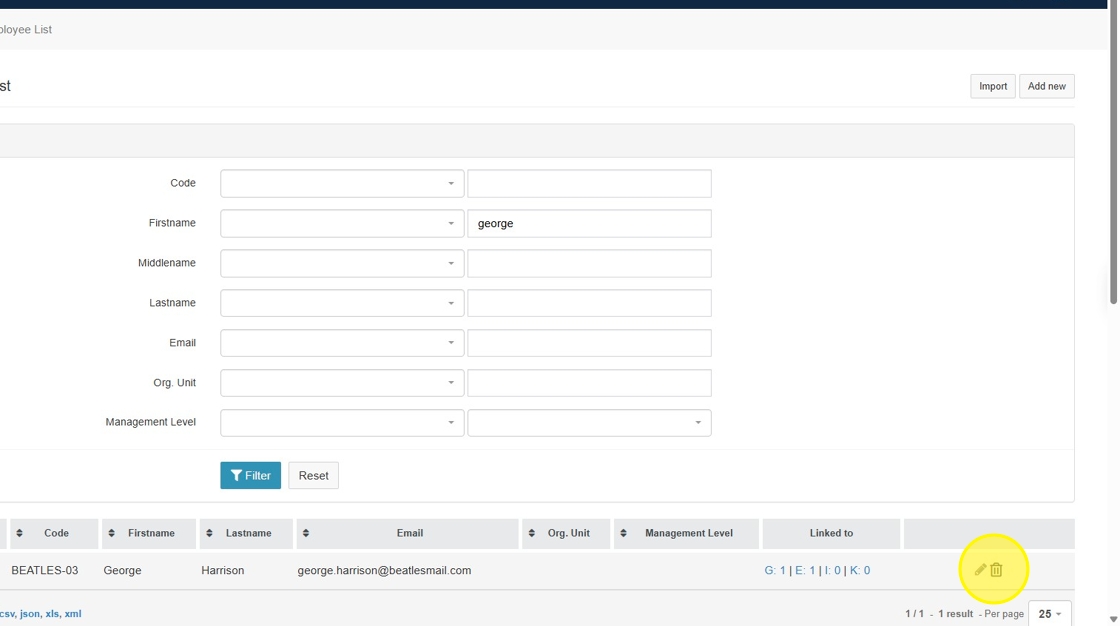The width and height of the screenshot is (1120, 626).
Task: Export the results as json
Action: coord(30,614)
